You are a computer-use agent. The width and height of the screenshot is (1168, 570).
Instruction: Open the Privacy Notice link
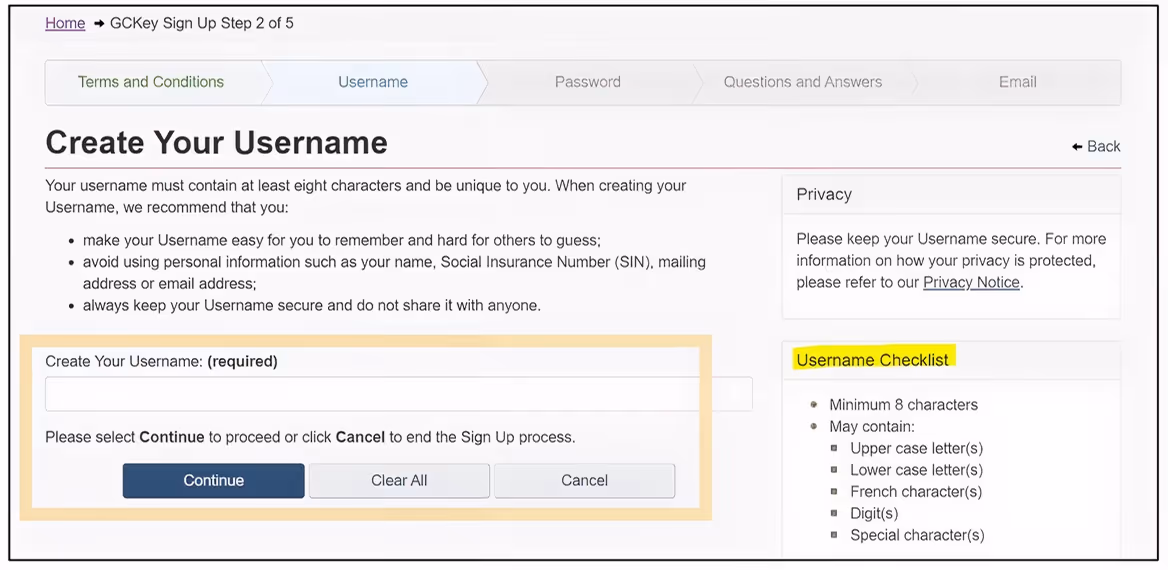click(x=971, y=282)
